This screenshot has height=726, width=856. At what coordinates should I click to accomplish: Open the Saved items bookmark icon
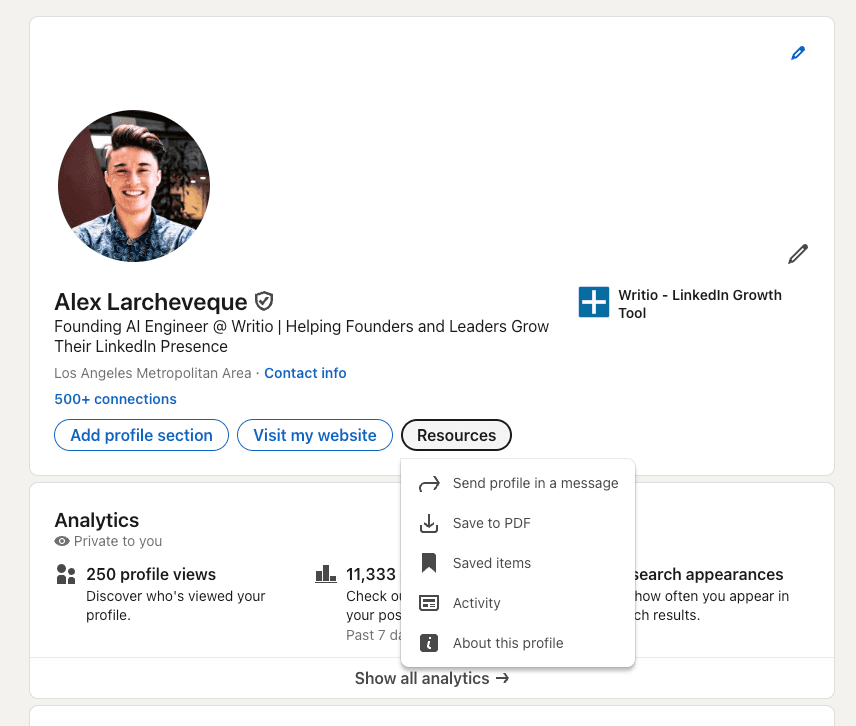point(430,563)
